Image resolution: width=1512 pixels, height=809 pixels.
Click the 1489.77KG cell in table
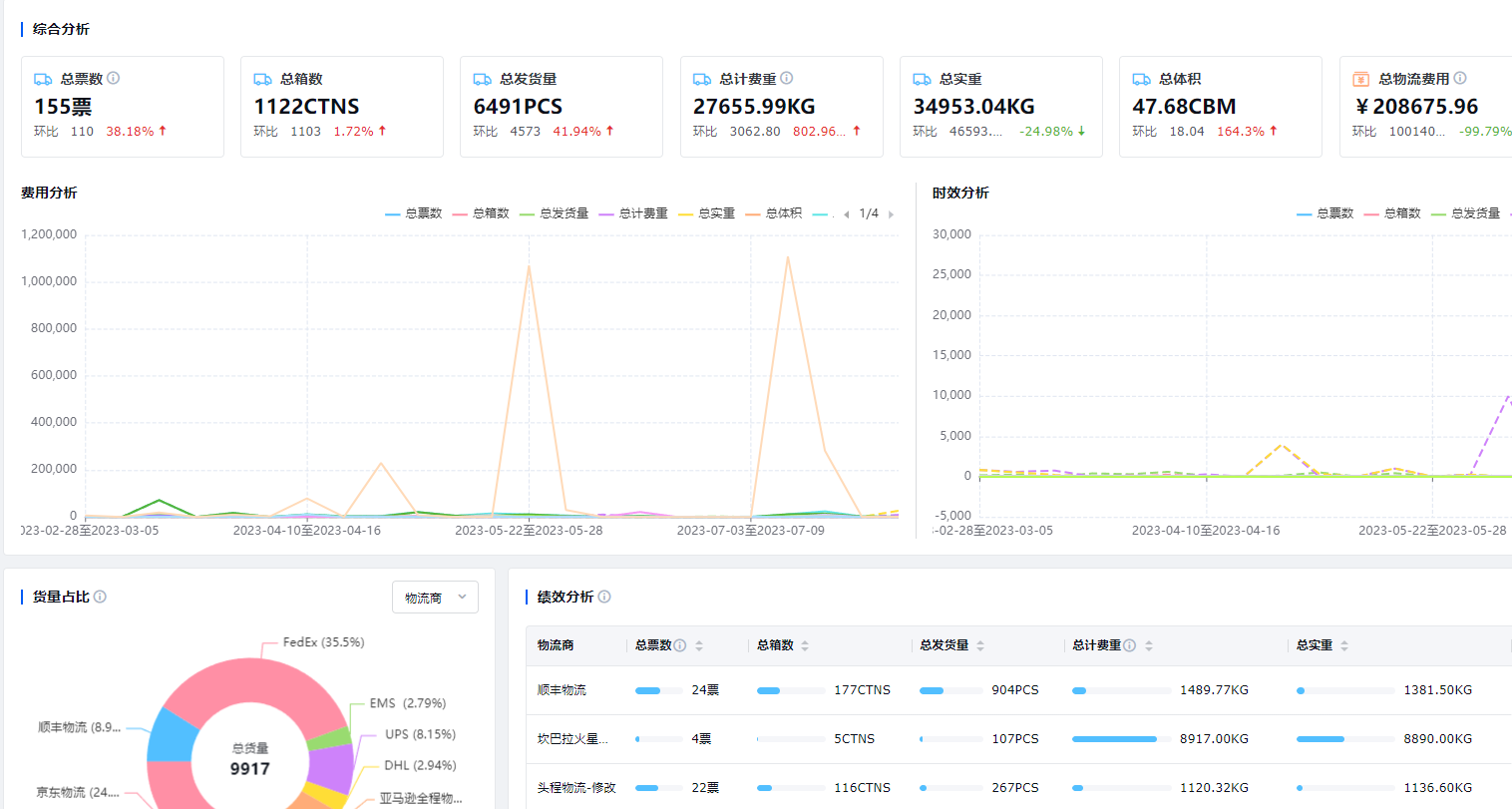[x=1214, y=690]
